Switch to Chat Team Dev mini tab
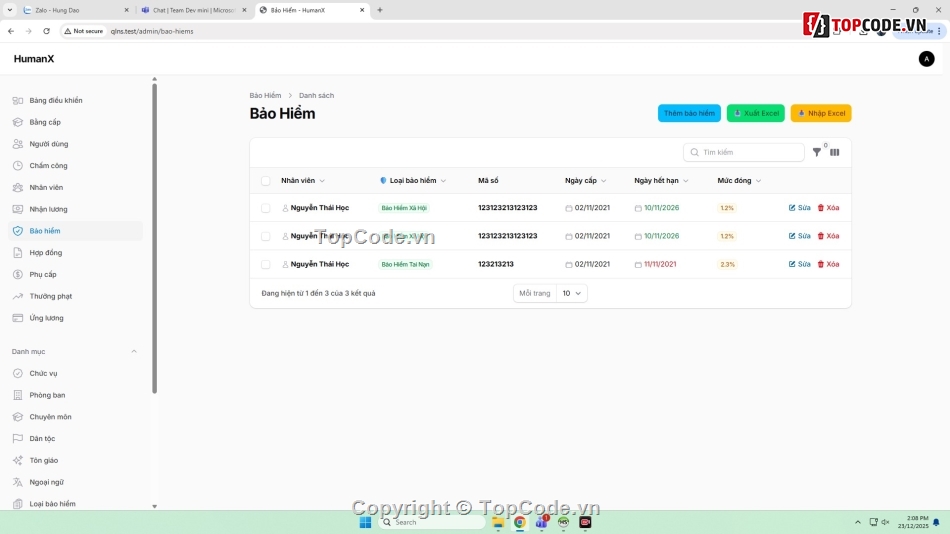This screenshot has width=950, height=534. [x=194, y=10]
